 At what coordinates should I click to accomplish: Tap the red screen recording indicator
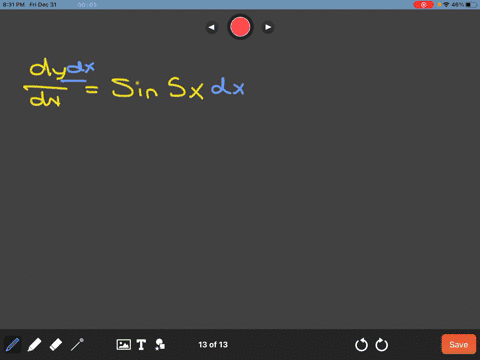click(x=423, y=5)
